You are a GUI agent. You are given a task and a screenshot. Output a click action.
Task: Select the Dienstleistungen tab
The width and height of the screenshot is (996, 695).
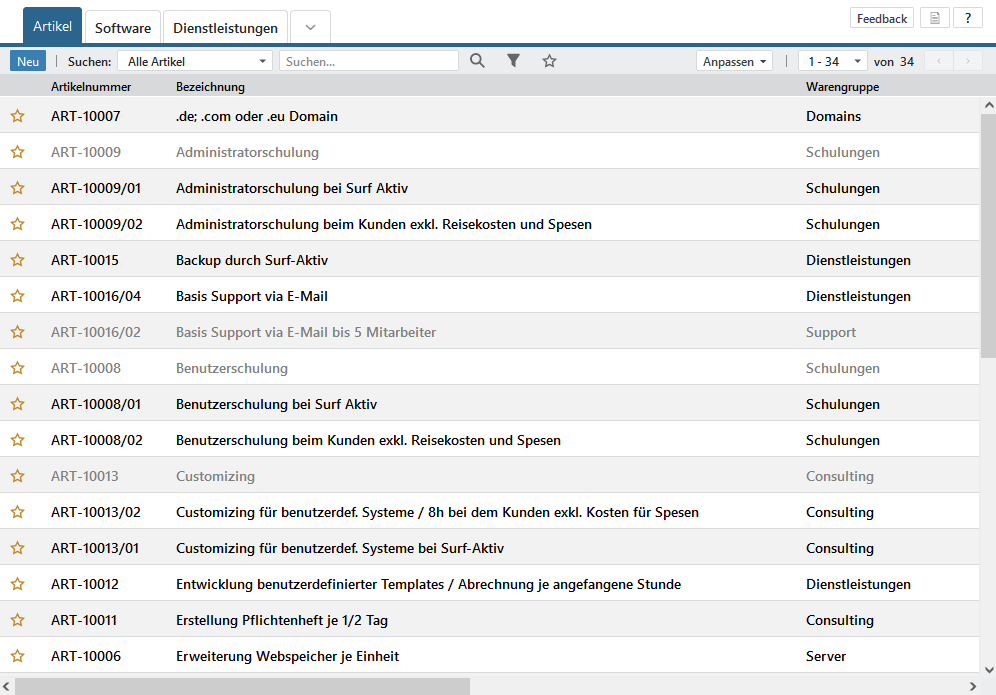[225, 28]
